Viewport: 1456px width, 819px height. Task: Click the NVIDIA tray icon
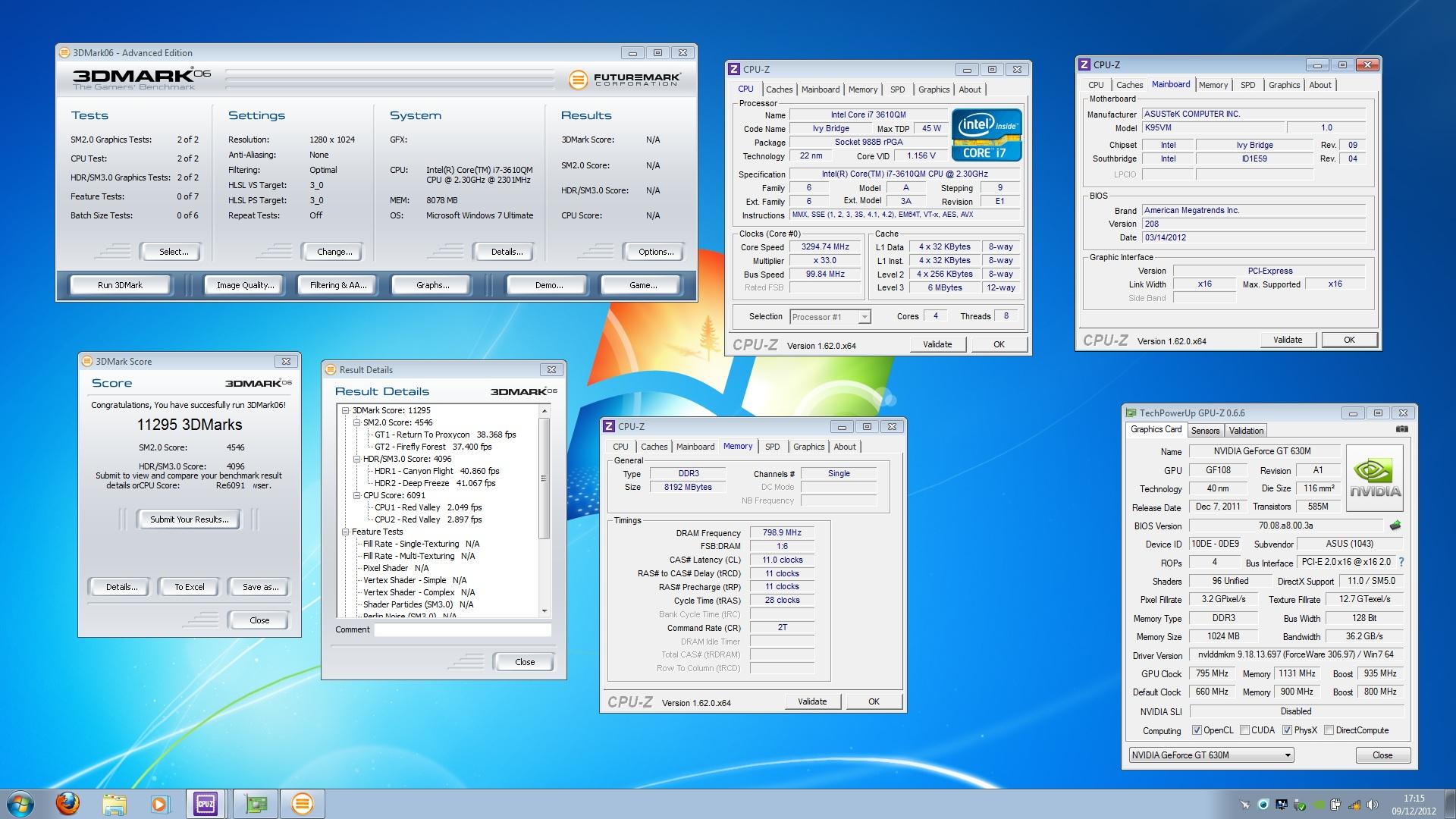point(1318,805)
